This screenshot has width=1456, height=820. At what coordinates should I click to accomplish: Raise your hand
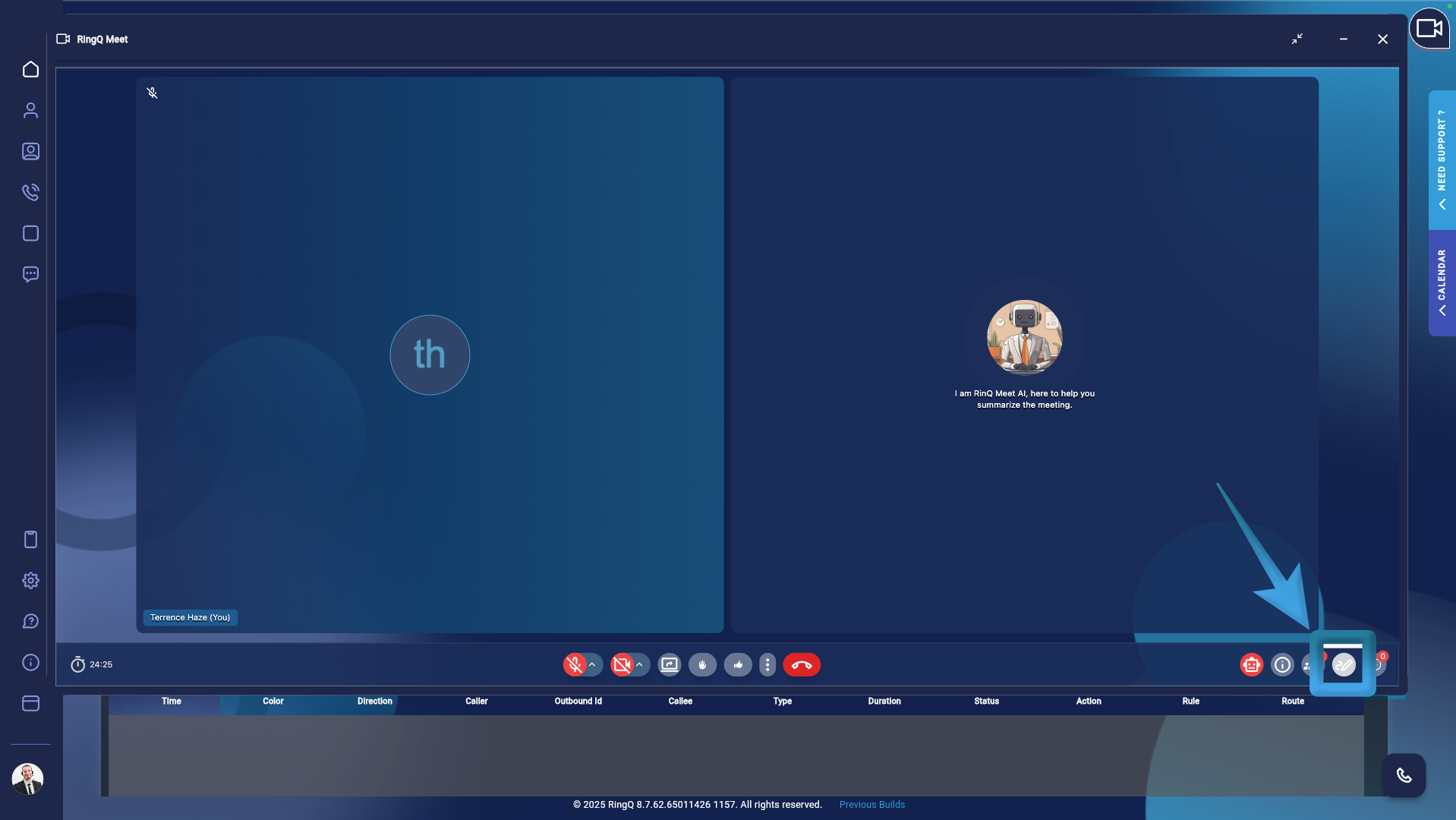pyautogui.click(x=702, y=664)
